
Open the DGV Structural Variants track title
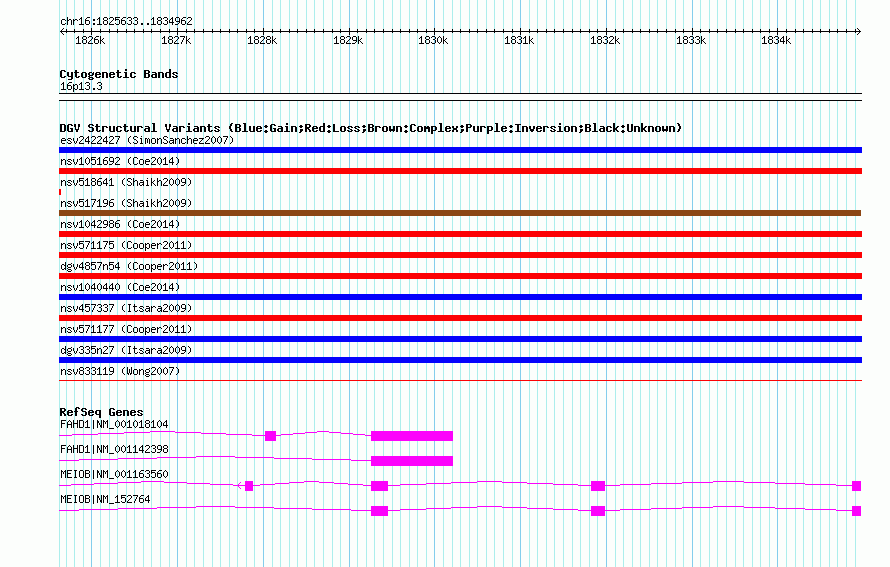(371, 128)
